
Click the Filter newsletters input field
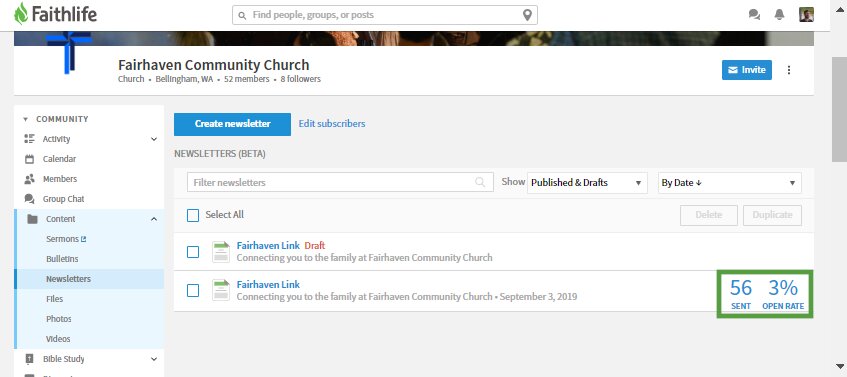(x=340, y=183)
